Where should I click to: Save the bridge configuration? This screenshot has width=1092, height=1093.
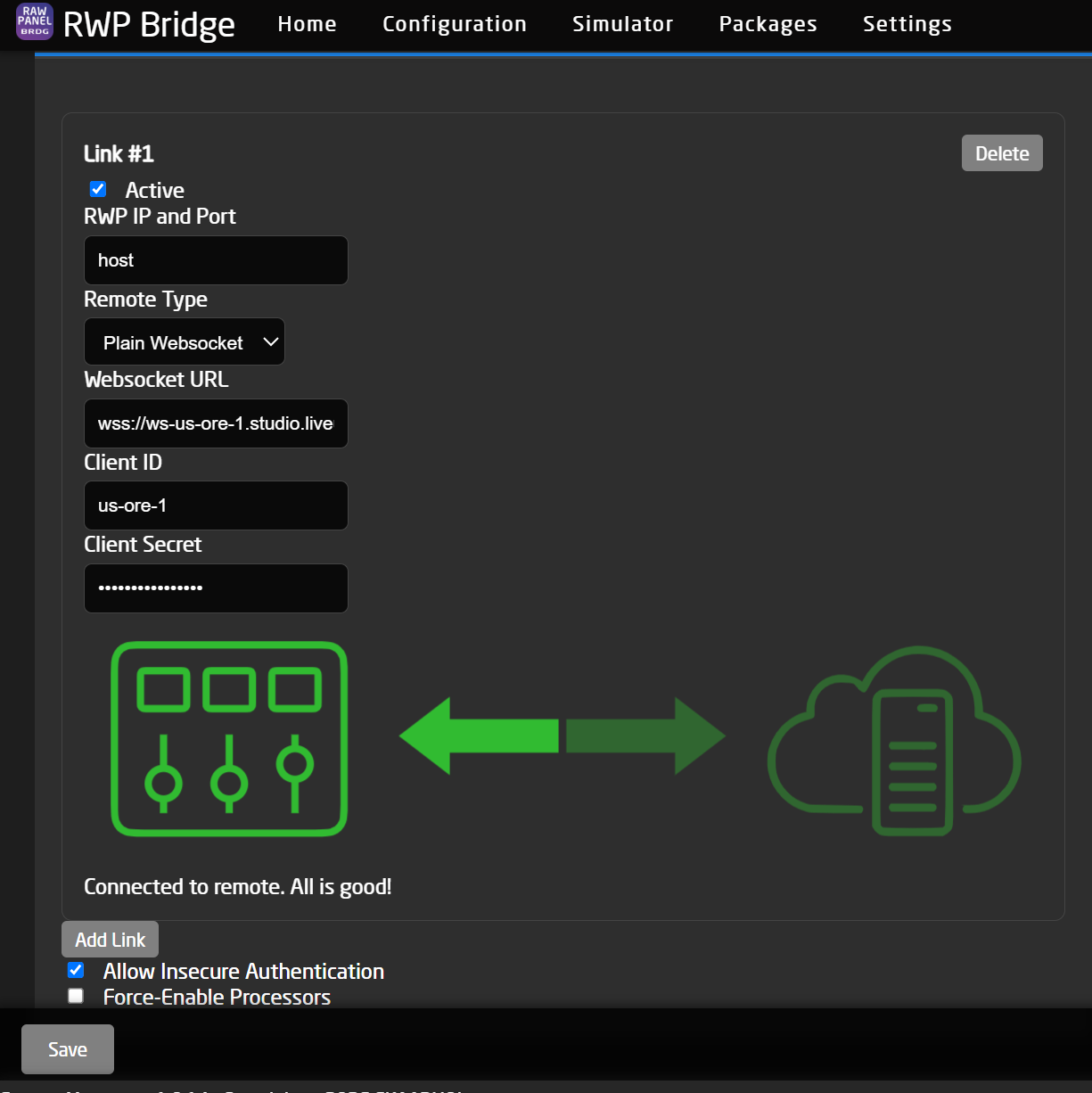[x=68, y=1049]
